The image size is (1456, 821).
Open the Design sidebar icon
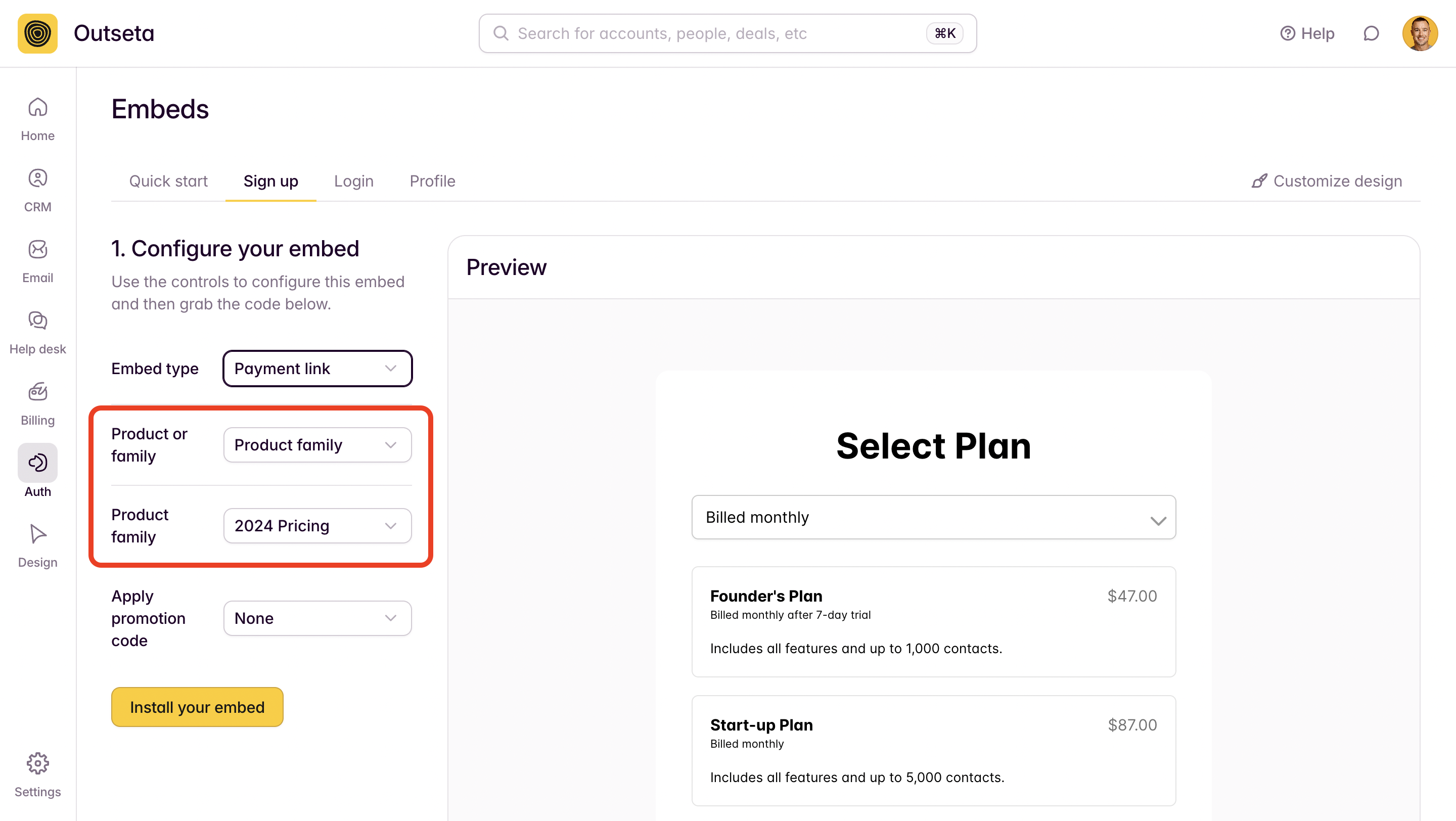37,534
